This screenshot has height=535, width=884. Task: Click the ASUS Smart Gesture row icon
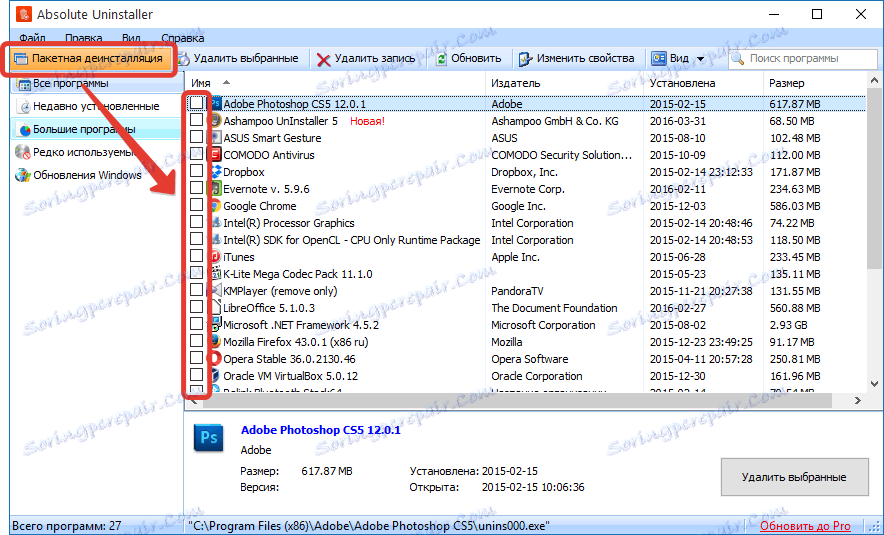[x=215, y=138]
